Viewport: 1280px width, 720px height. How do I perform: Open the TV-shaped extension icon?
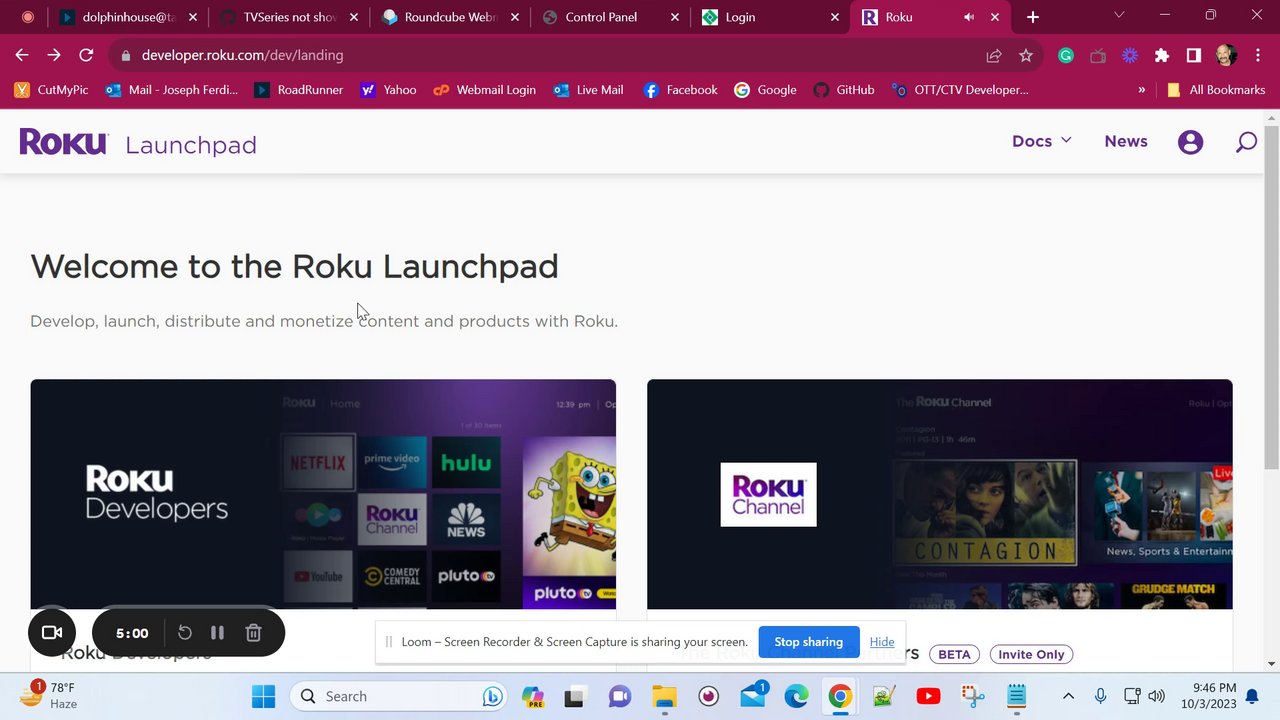click(1098, 55)
